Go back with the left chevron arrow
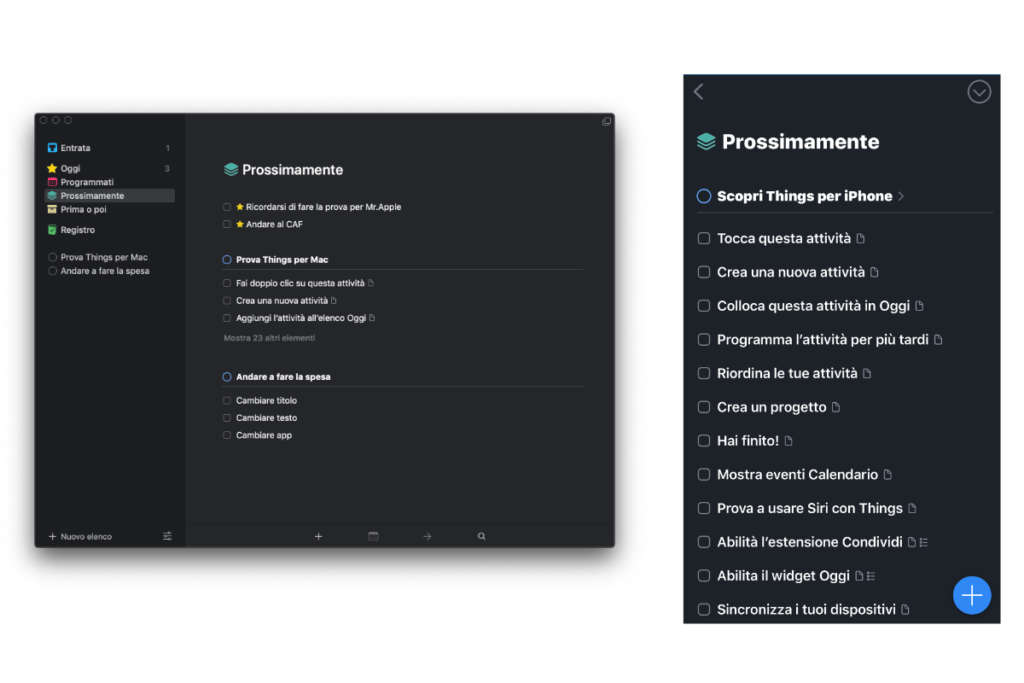1024x683 pixels. click(x=699, y=91)
